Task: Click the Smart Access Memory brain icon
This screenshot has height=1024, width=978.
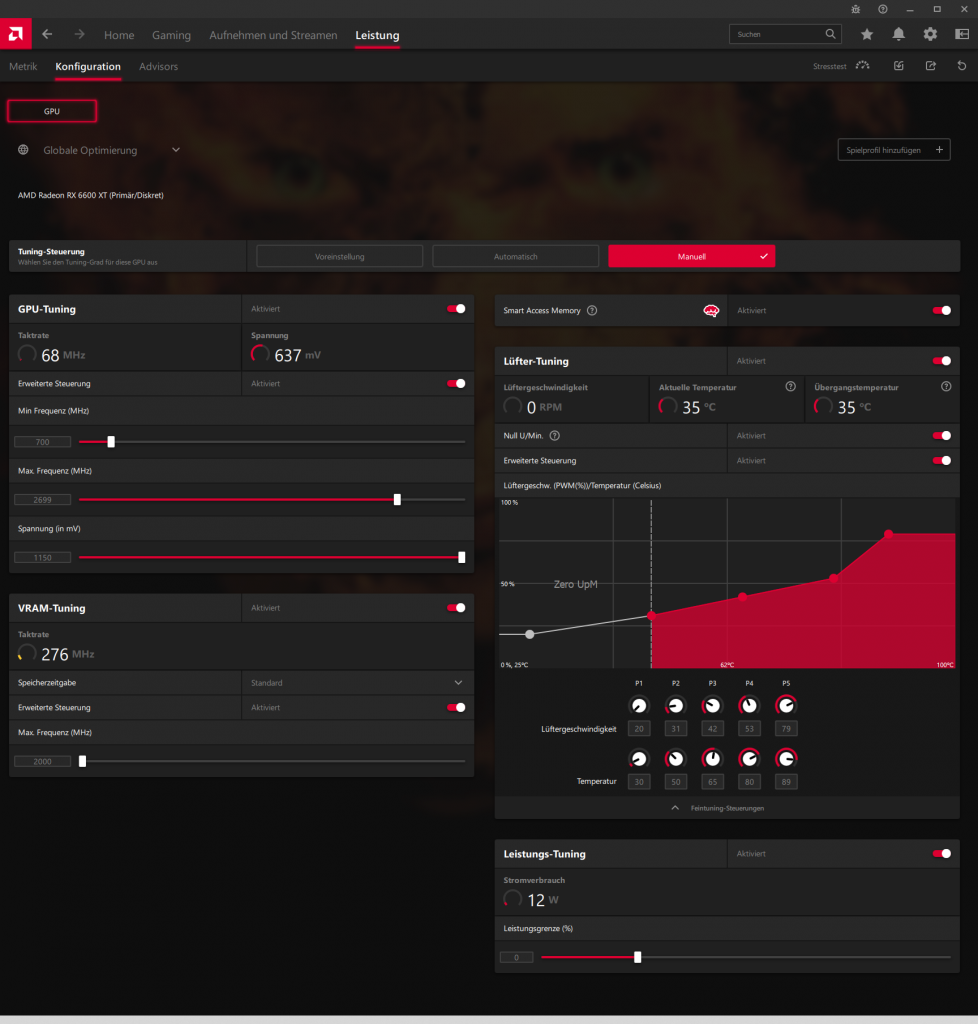Action: point(711,311)
